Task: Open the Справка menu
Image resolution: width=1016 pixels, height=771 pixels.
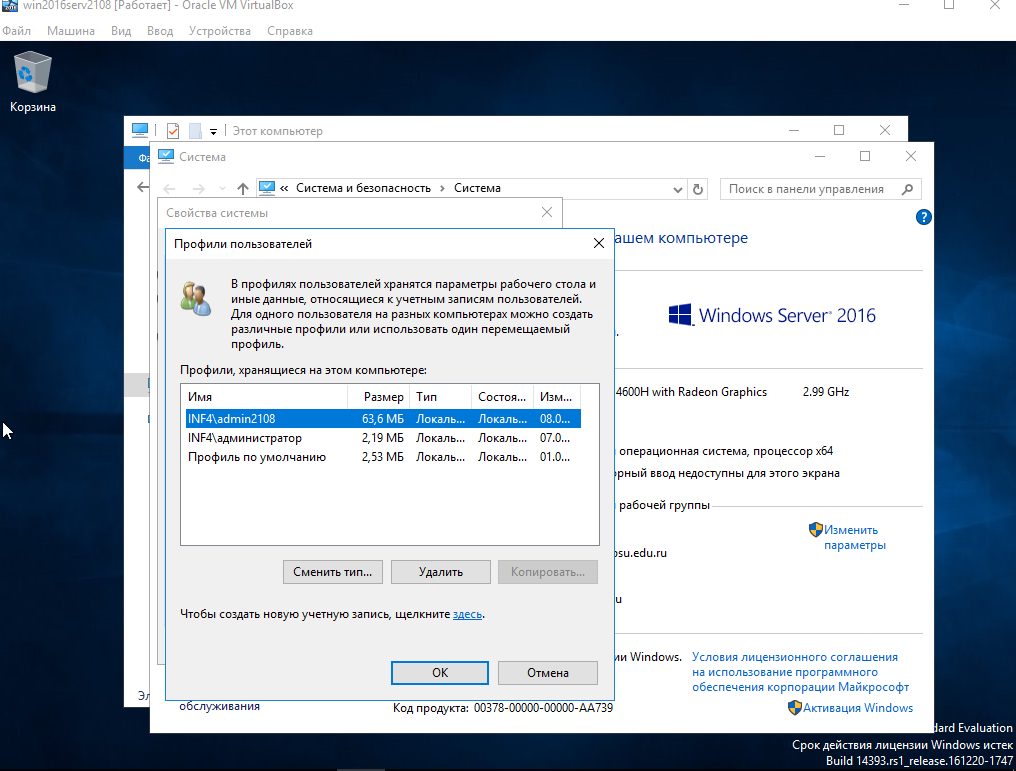Action: [290, 31]
